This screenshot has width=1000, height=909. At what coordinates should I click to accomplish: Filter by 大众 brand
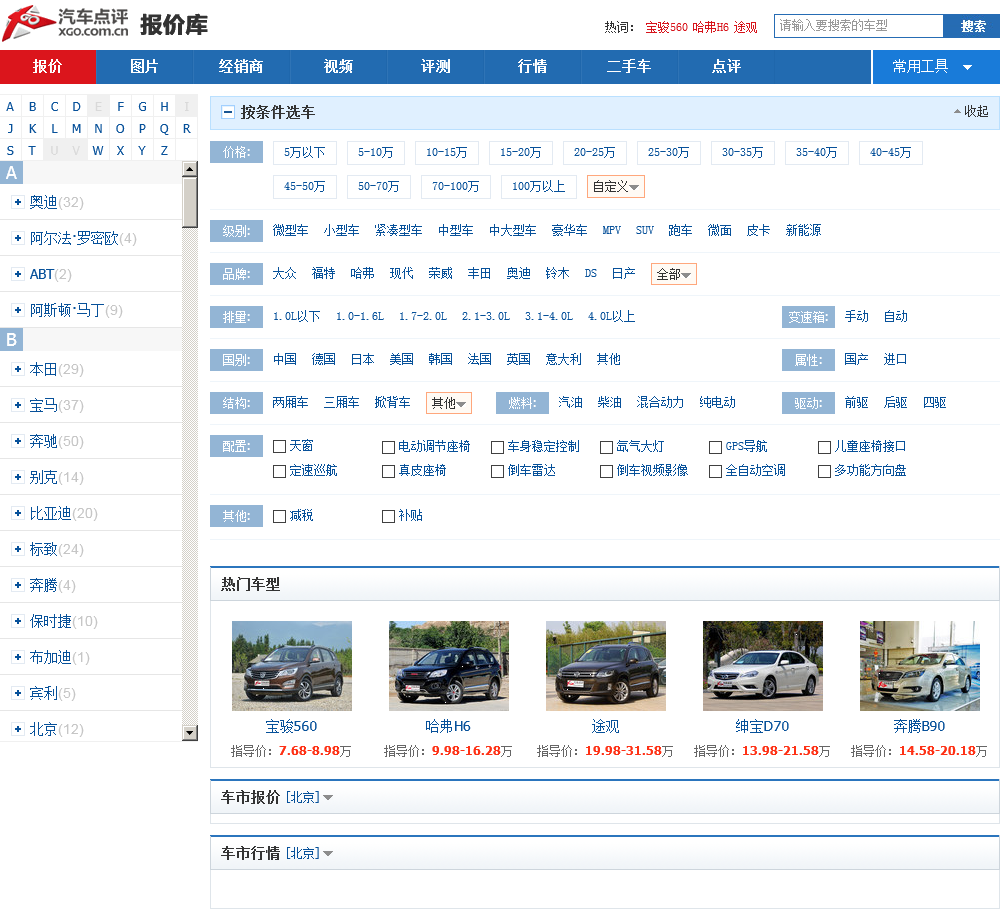coord(284,274)
